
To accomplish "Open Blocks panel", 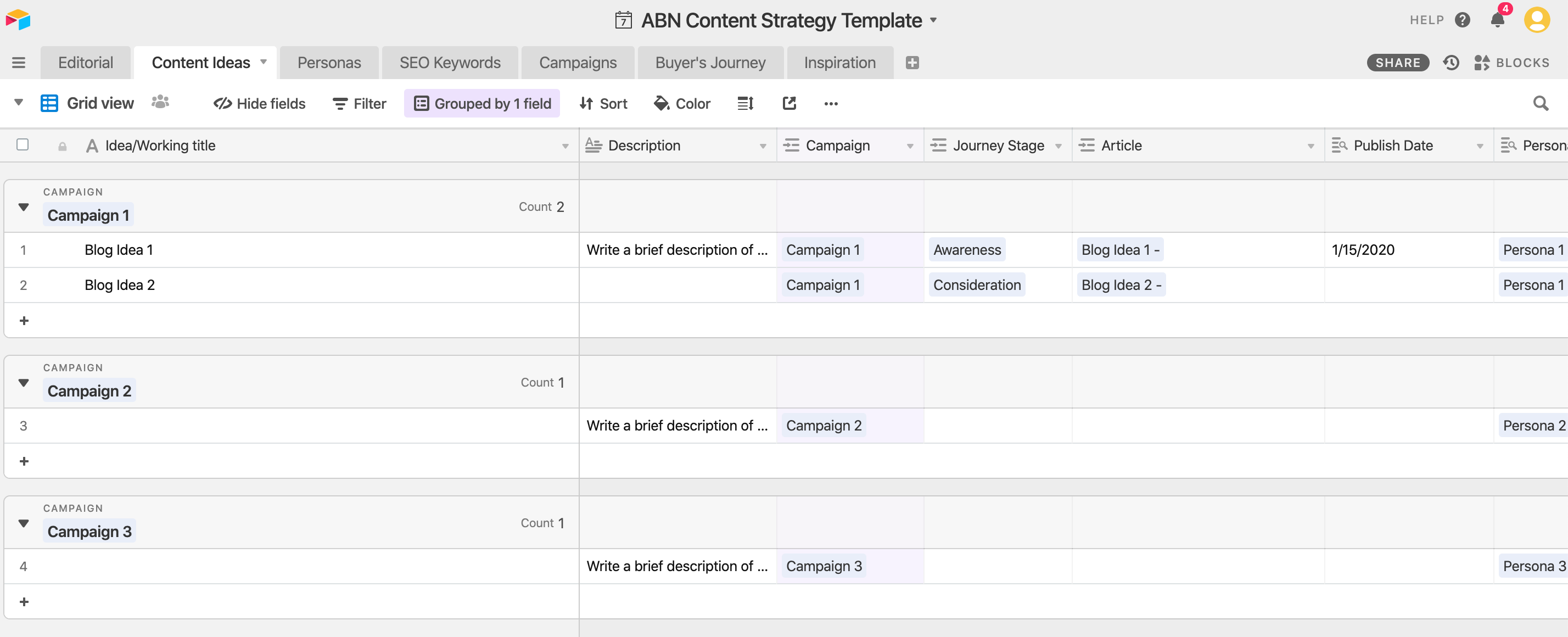I will [x=1512, y=62].
